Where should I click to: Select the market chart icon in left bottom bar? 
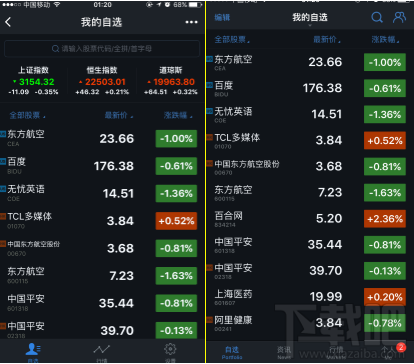pos(102,349)
